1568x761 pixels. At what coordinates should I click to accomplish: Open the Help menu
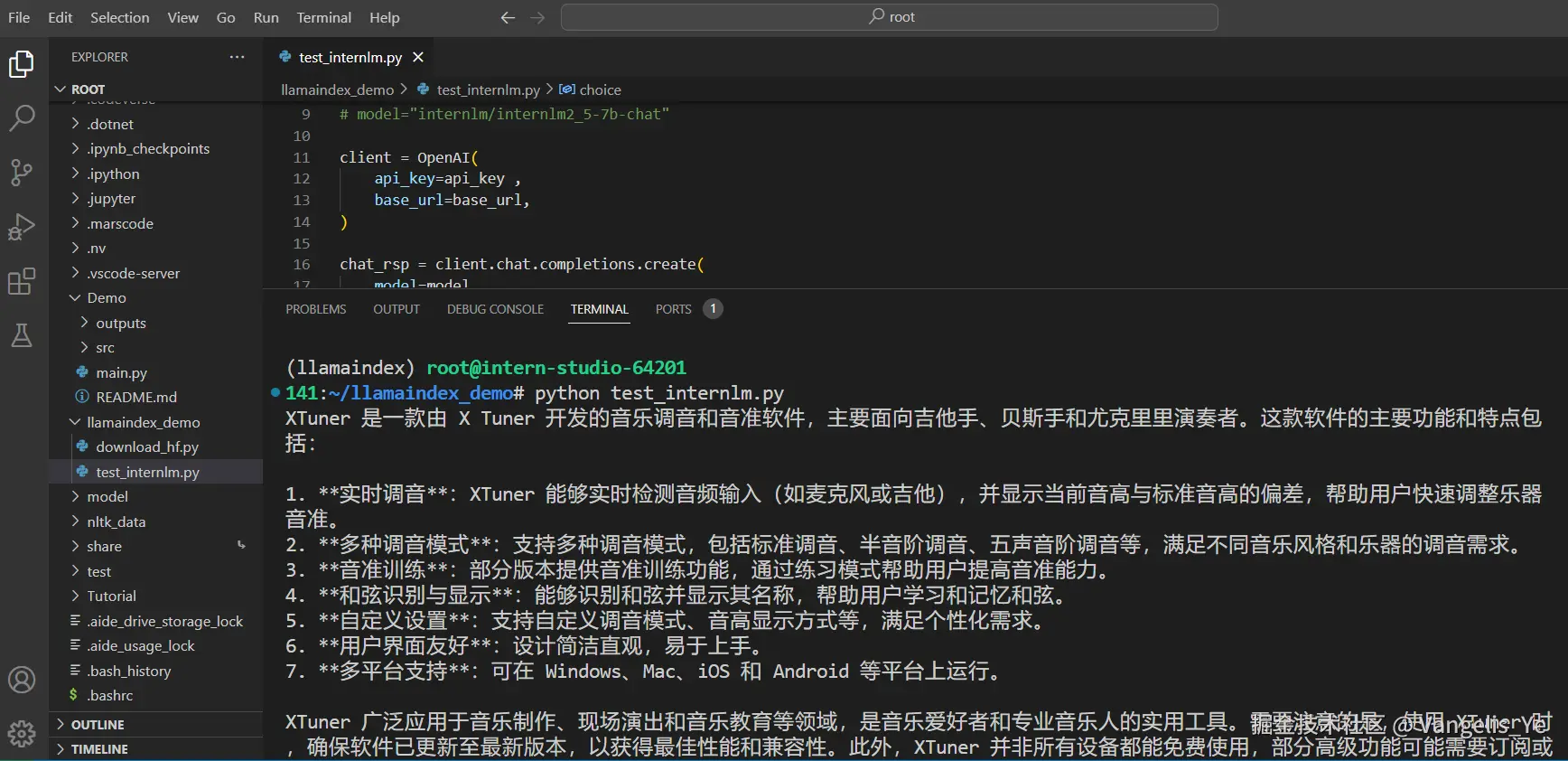384,17
